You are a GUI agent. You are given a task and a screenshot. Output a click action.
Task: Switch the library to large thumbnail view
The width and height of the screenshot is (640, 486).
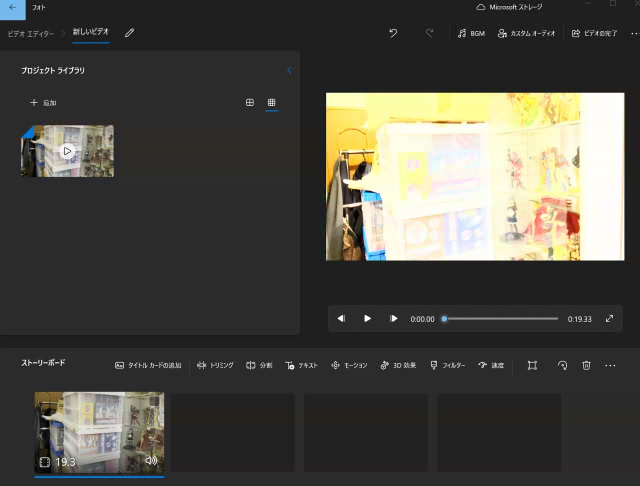coord(250,103)
